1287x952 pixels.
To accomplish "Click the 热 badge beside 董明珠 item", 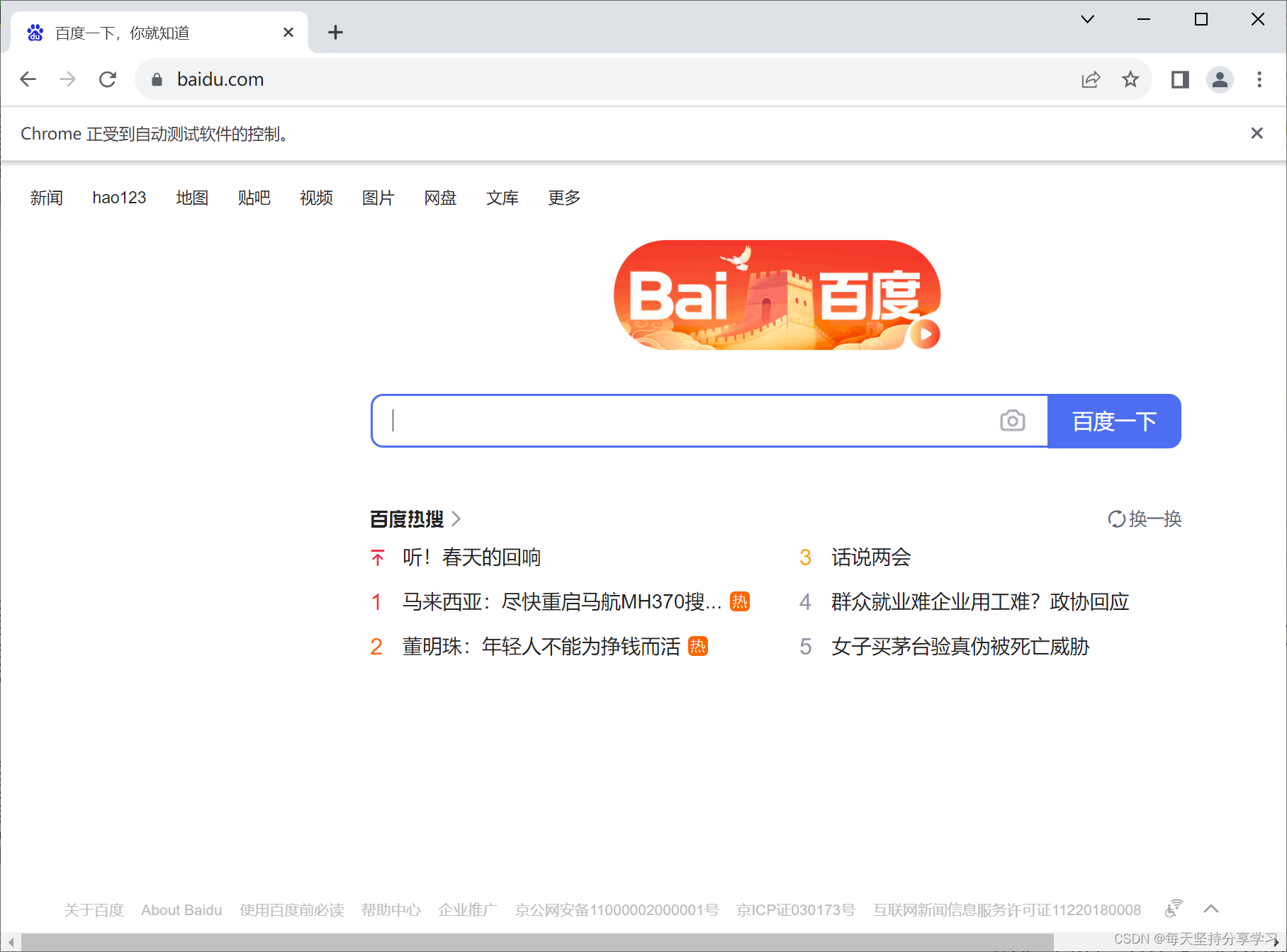I will 698,646.
